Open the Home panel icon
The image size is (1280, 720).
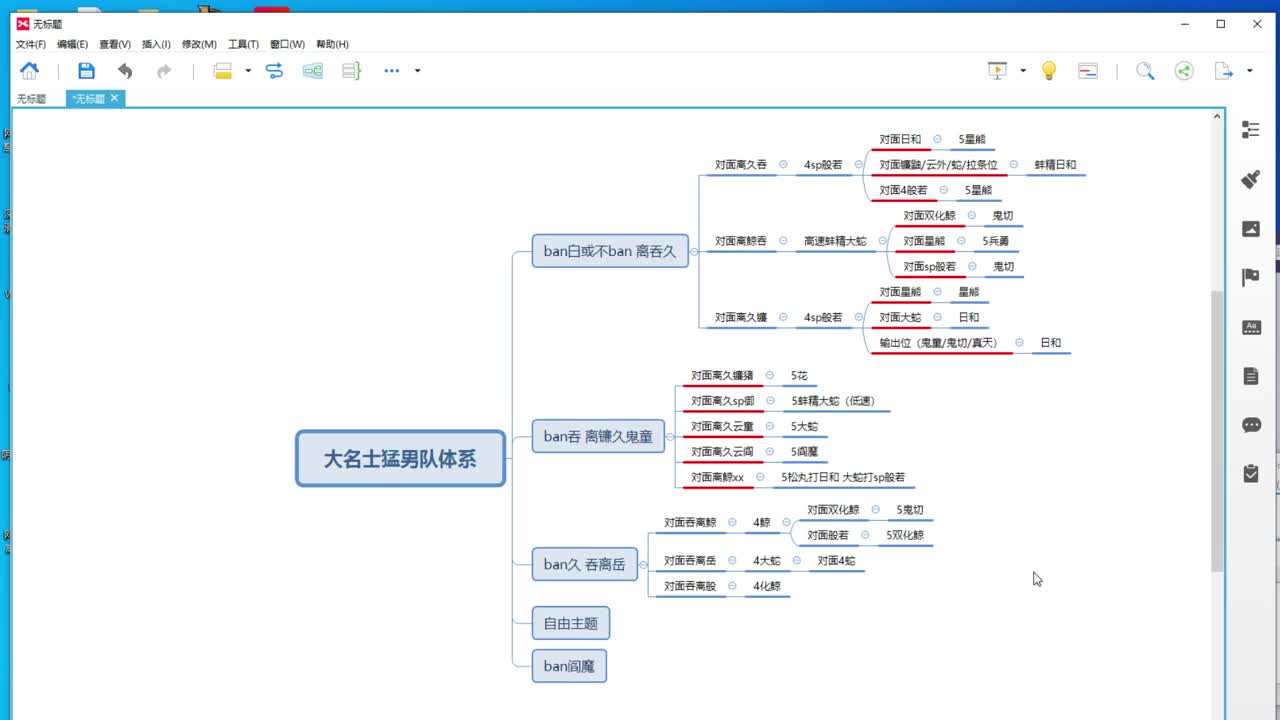(29, 70)
